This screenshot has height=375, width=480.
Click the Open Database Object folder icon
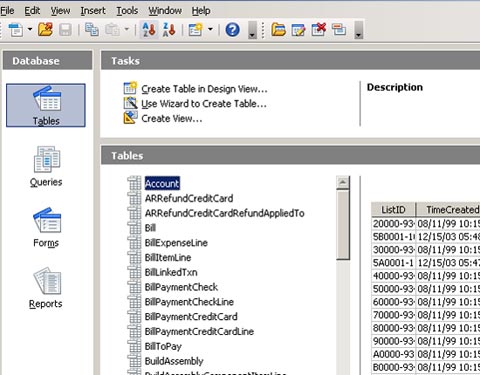point(278,30)
